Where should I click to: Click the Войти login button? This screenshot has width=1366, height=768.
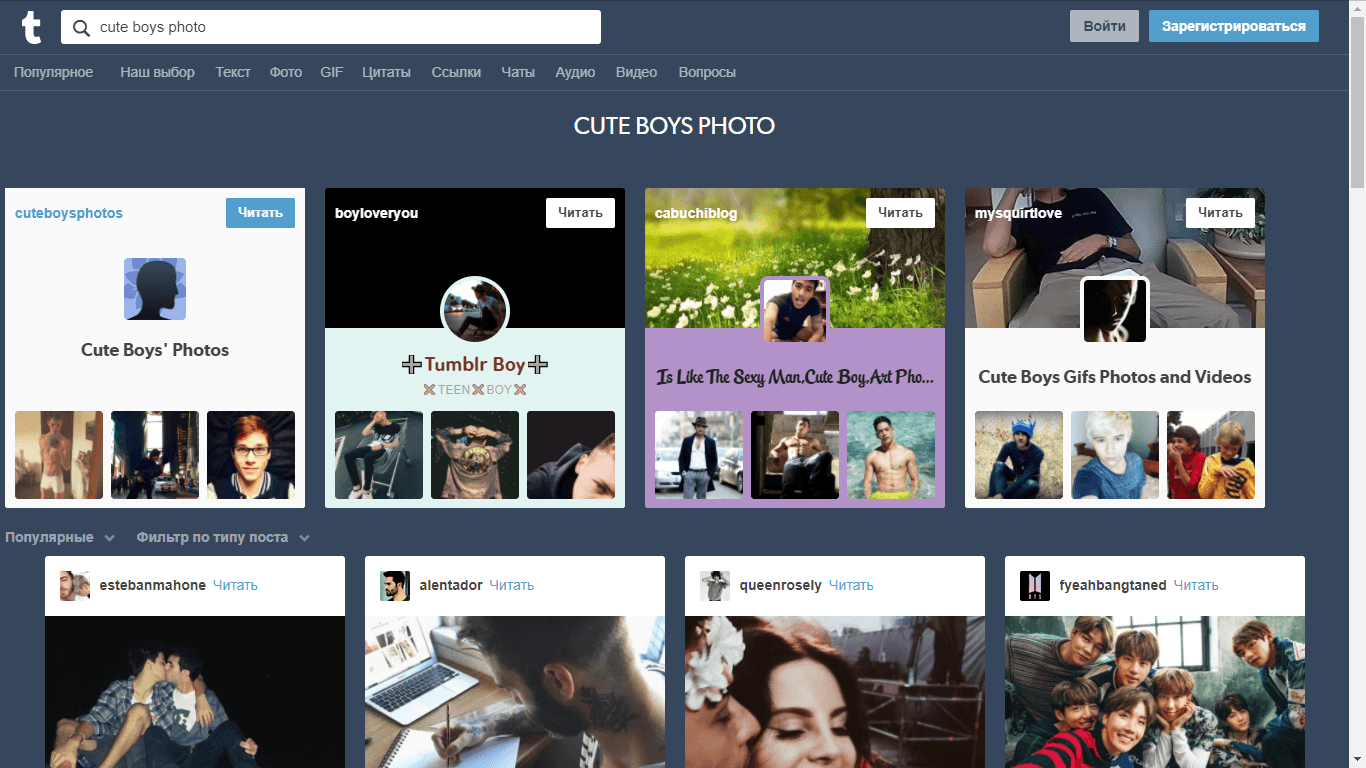(1104, 27)
